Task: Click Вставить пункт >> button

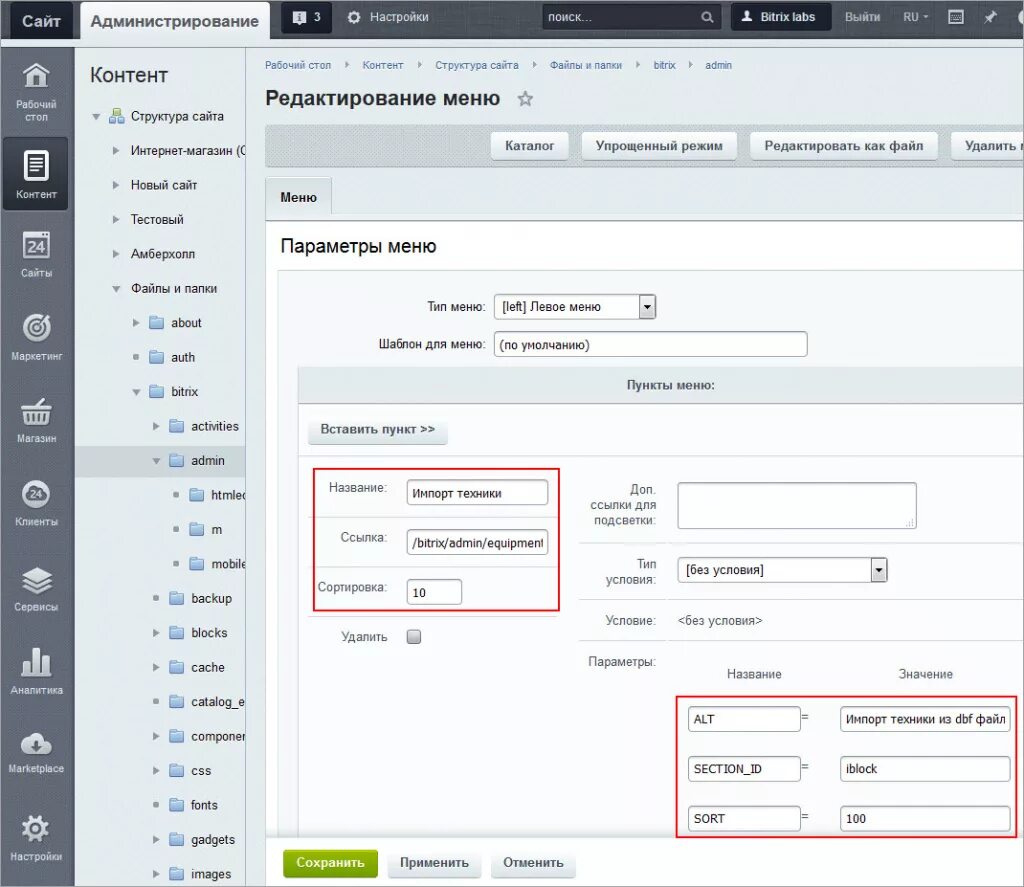Action: point(377,429)
